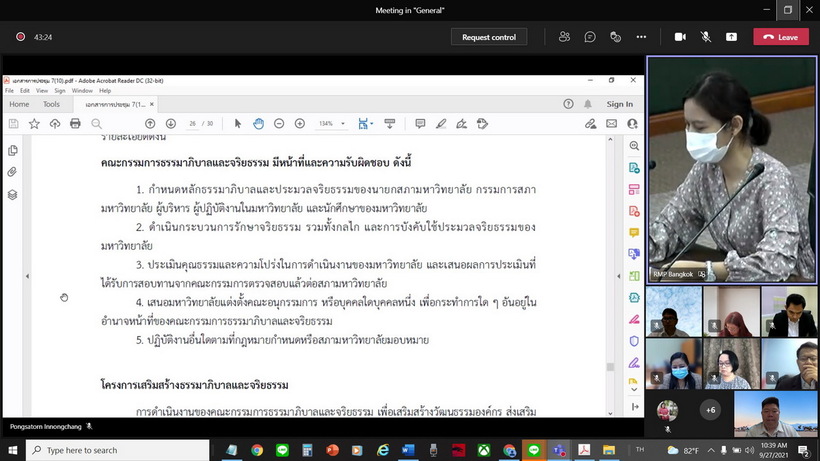Collapse the right tools pane arrow
The width and height of the screenshot is (820, 461).
coord(619,276)
